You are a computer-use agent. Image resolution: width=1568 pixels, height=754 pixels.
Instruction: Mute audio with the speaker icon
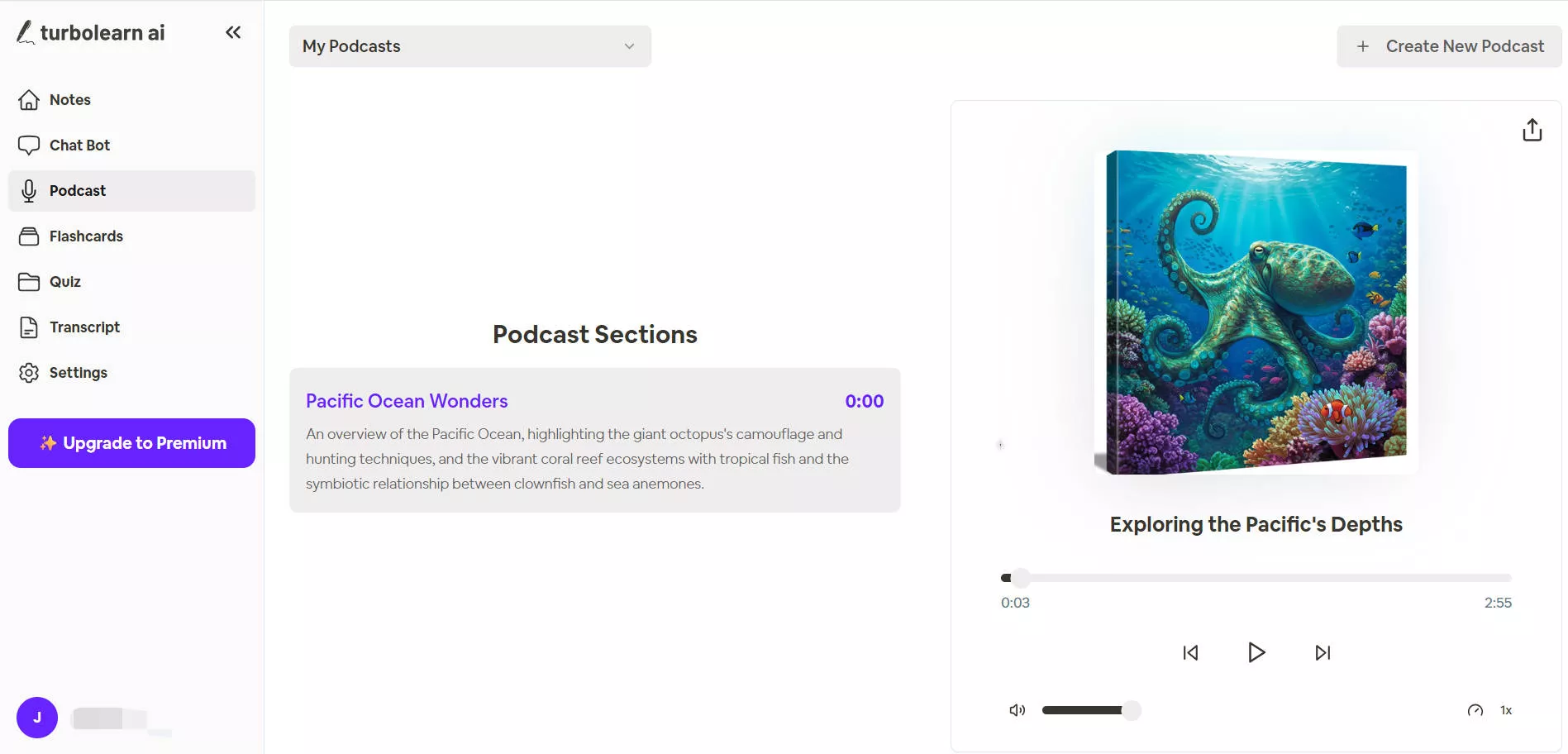click(1017, 709)
